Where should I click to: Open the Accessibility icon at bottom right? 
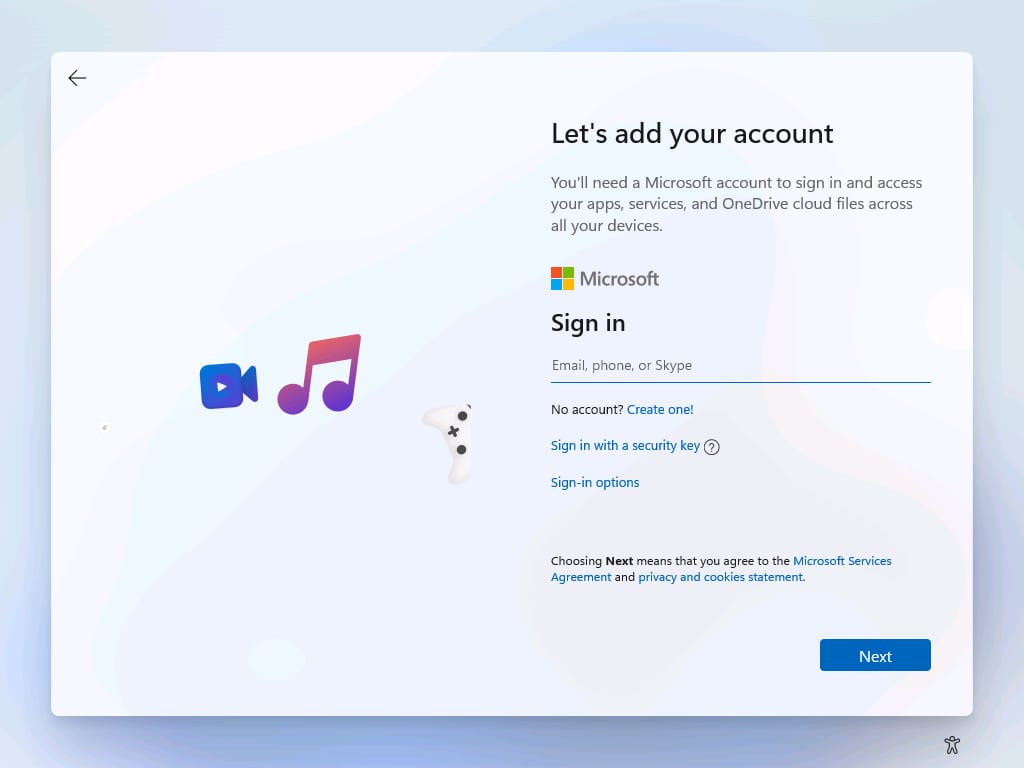[952, 744]
